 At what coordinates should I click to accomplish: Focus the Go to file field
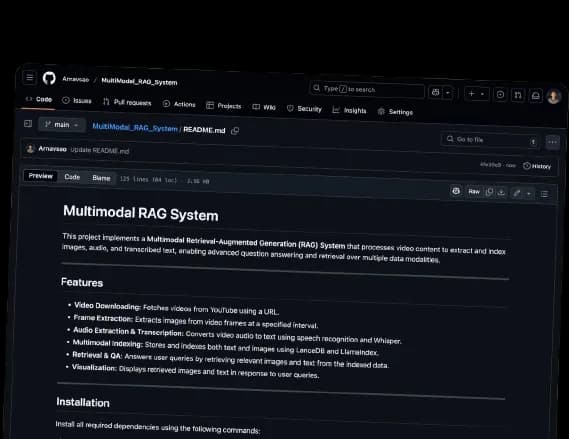[x=490, y=140]
